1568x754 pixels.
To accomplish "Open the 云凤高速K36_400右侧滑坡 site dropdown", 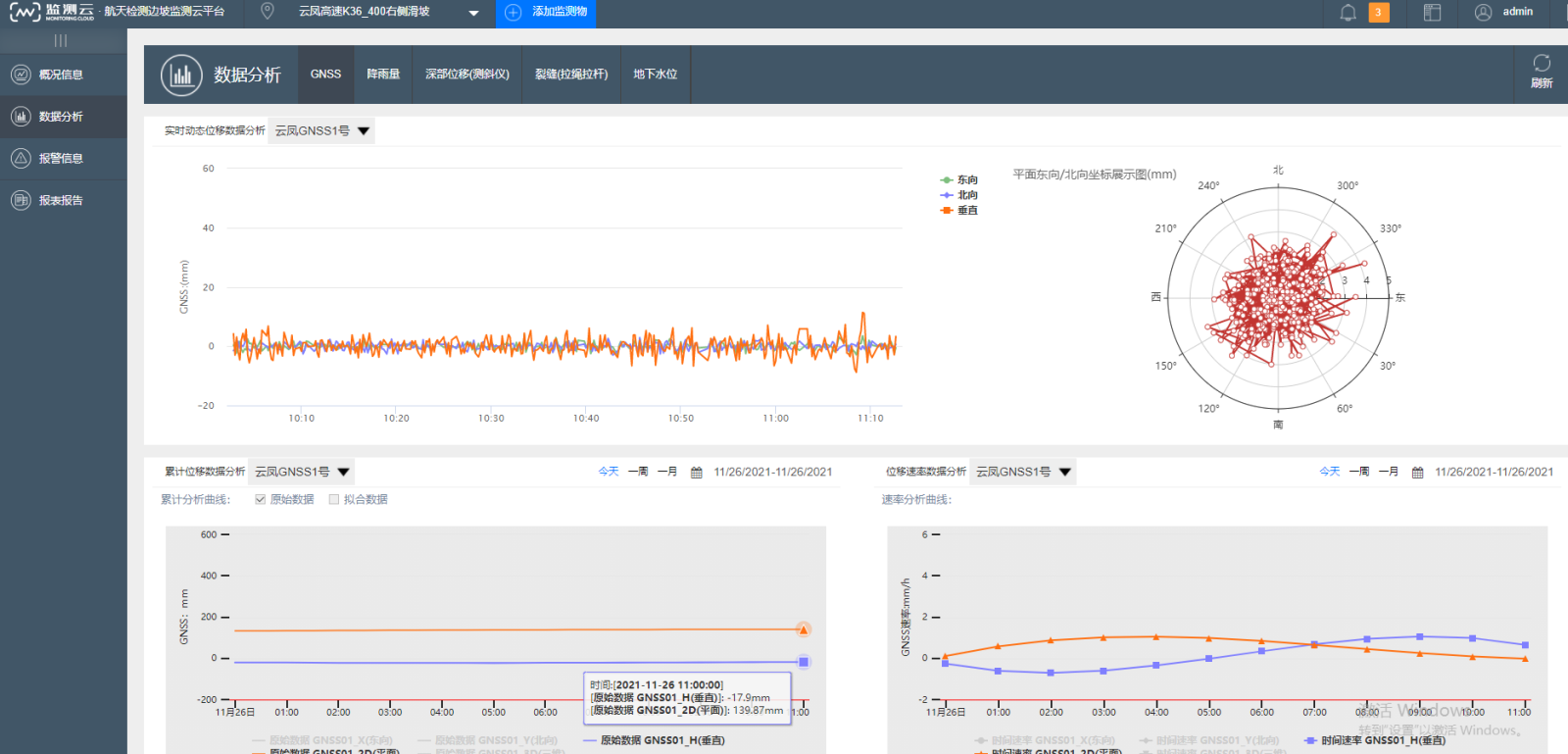I will [388, 12].
